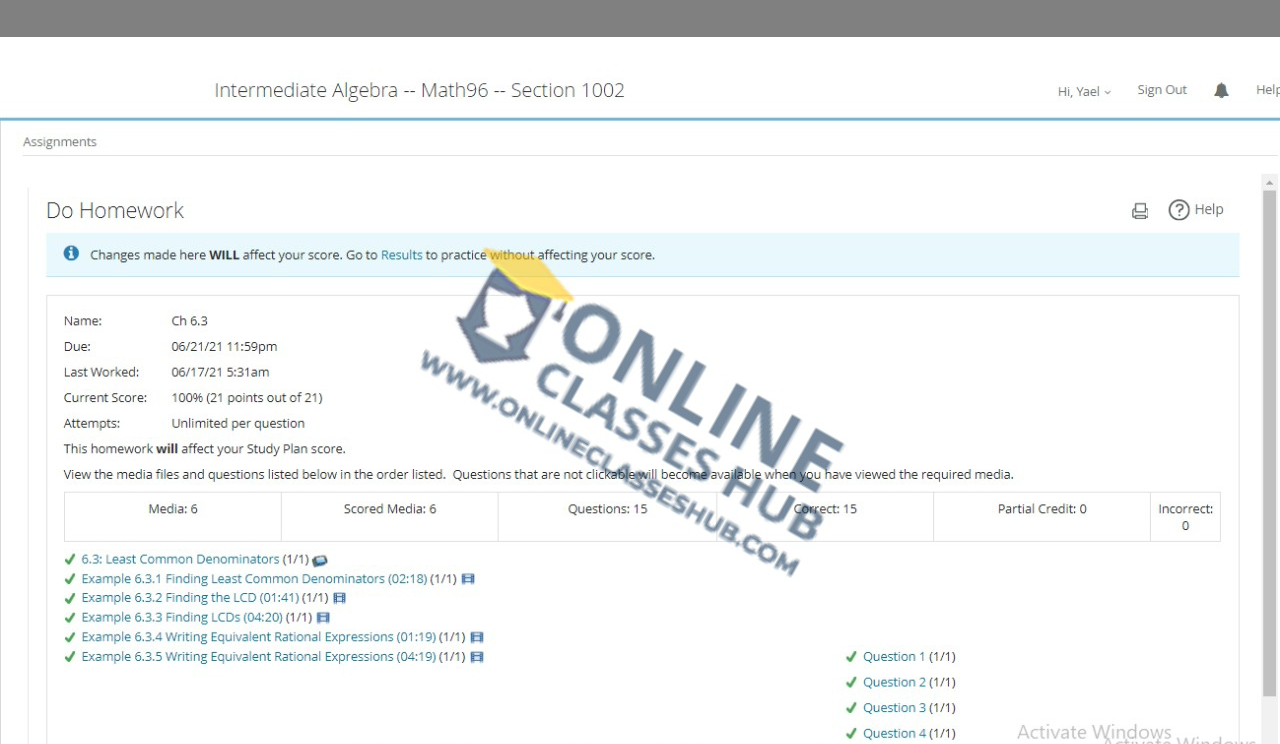Click the video icon next to Example 6.3.3

pos(323,618)
